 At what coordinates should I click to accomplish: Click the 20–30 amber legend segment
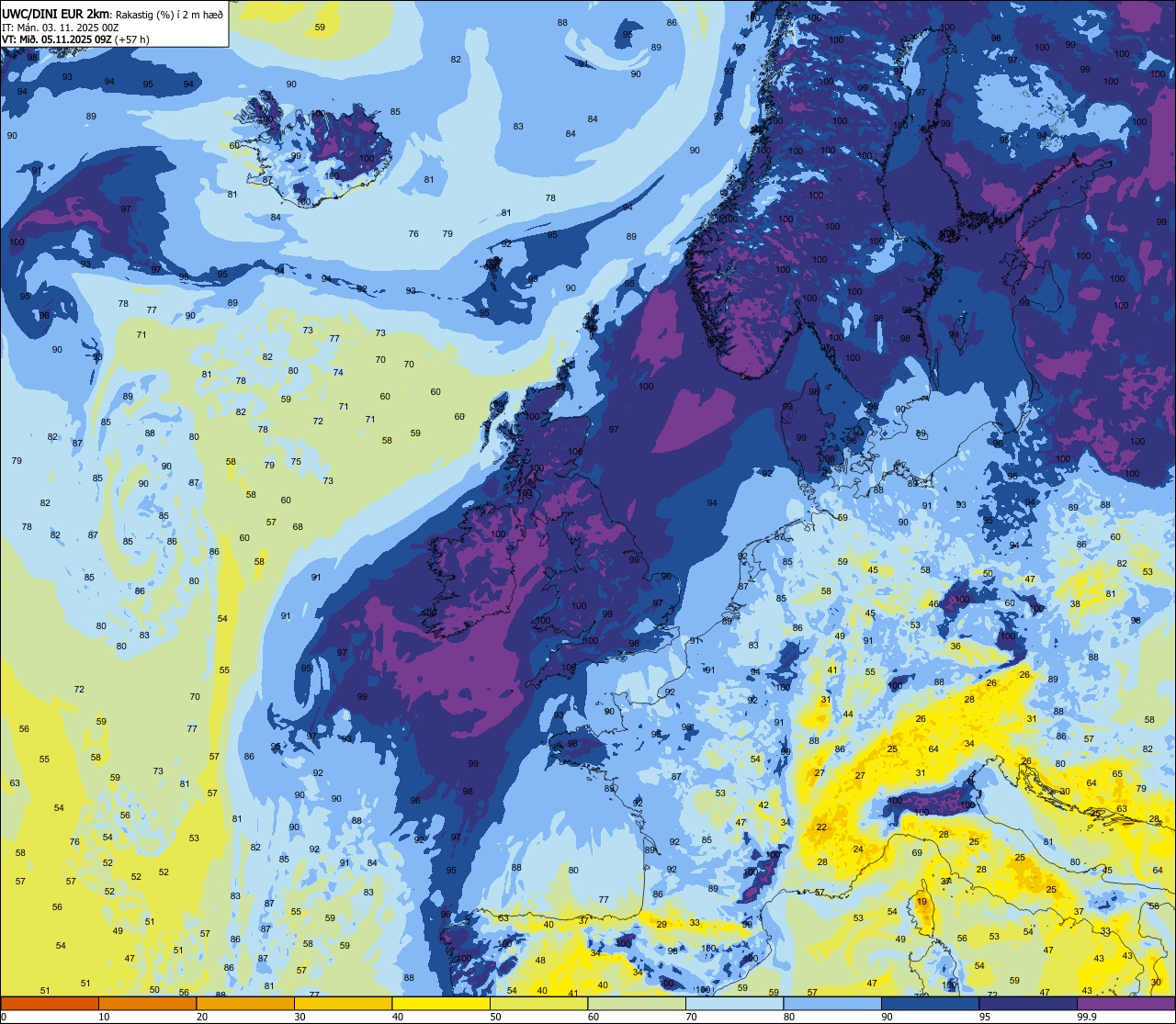(245, 1004)
